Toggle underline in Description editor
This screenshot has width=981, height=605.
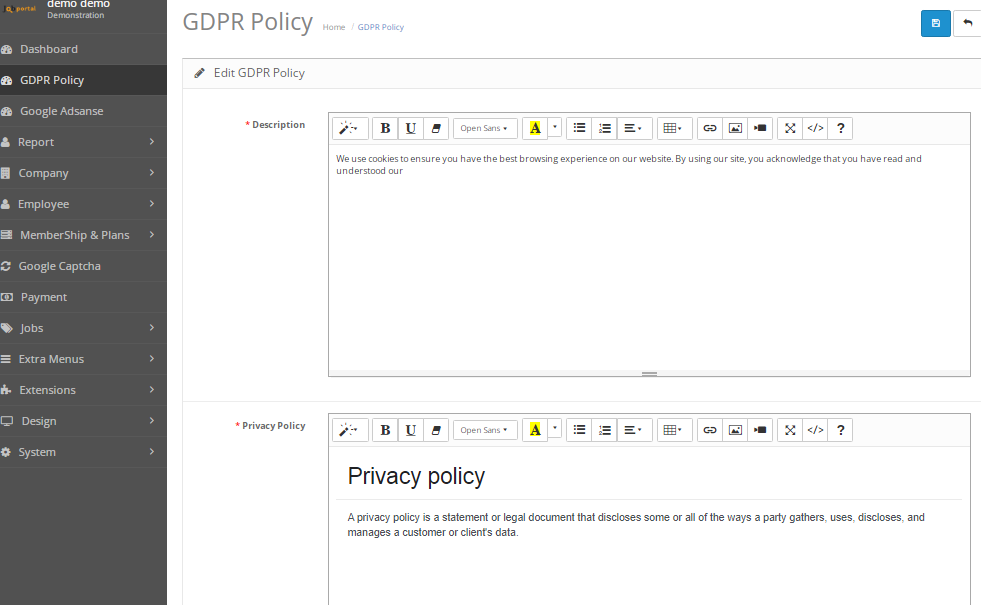tap(410, 129)
